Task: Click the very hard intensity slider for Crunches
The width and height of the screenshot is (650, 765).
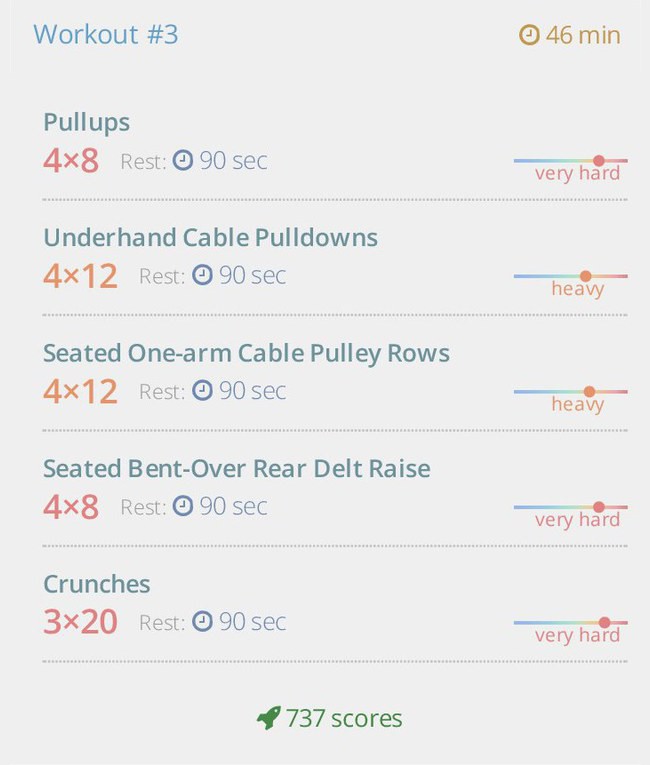Action: click(x=570, y=623)
